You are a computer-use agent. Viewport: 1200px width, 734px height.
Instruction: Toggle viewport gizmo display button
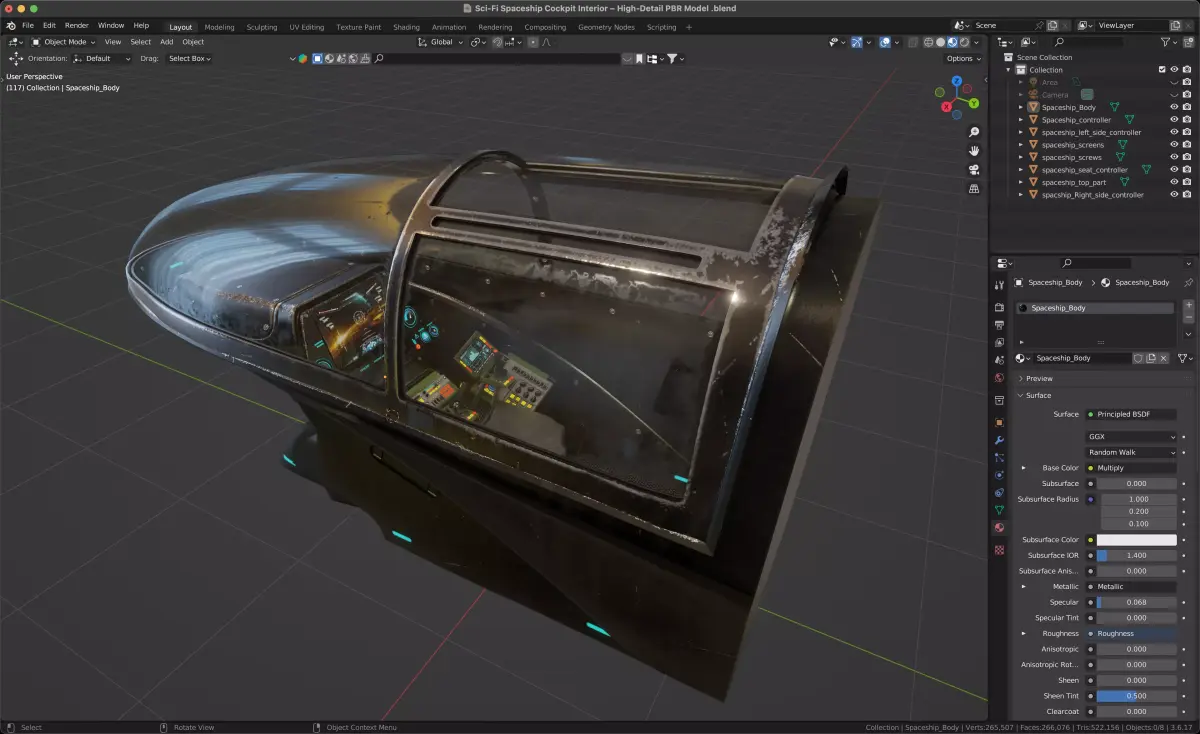pos(857,42)
